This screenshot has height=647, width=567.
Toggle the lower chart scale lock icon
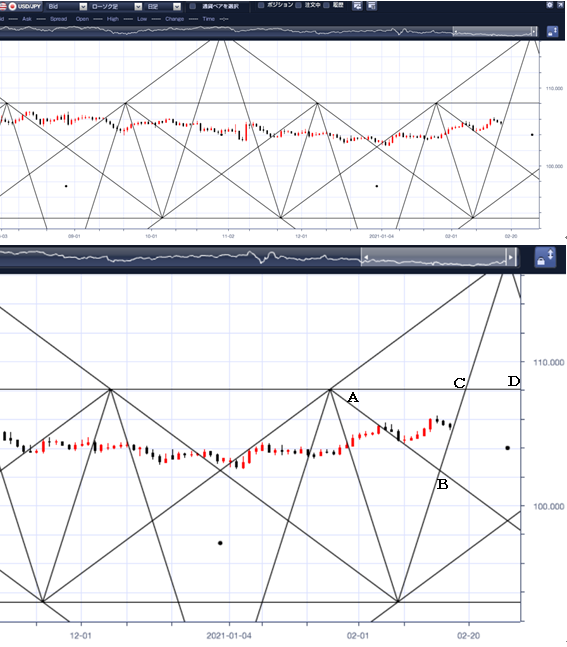[x=545, y=257]
